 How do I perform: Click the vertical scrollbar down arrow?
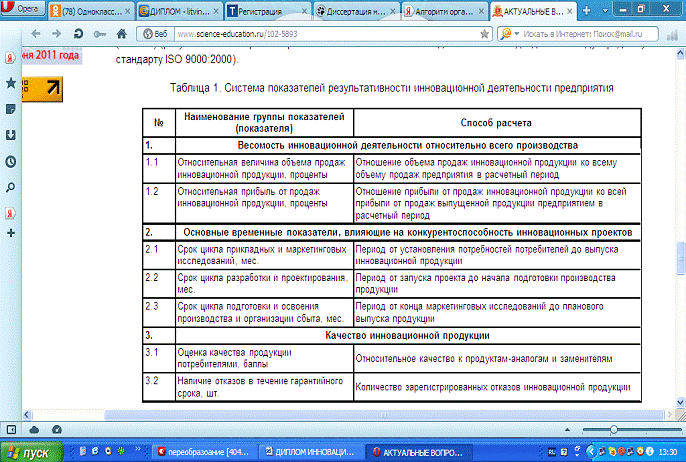click(680, 402)
